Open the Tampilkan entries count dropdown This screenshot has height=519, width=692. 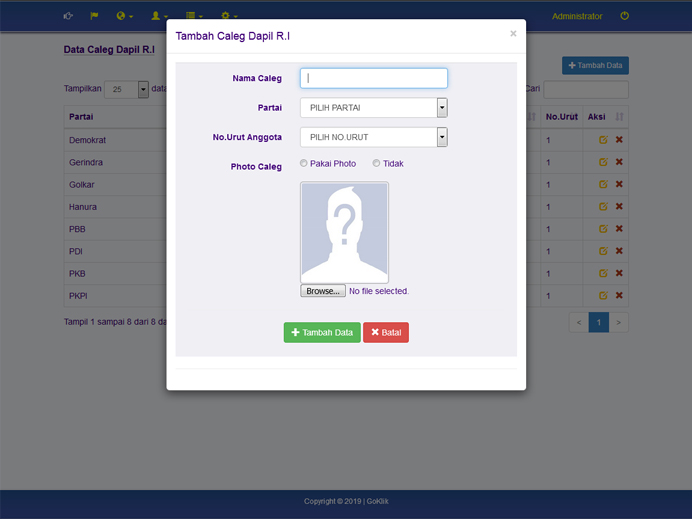pyautogui.click(x=127, y=89)
